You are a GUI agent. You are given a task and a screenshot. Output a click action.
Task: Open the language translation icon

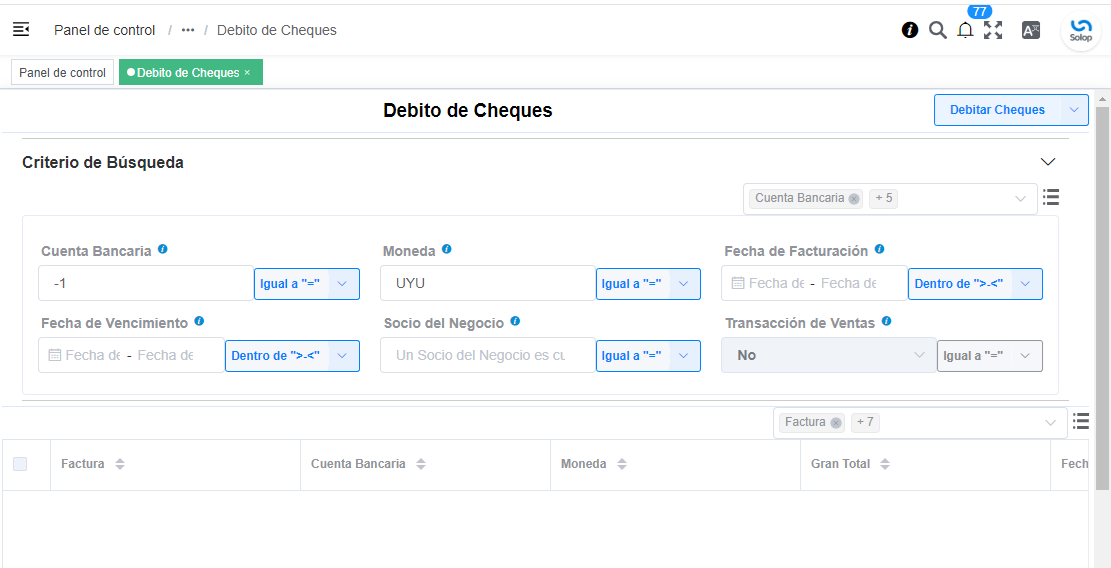tap(1031, 30)
